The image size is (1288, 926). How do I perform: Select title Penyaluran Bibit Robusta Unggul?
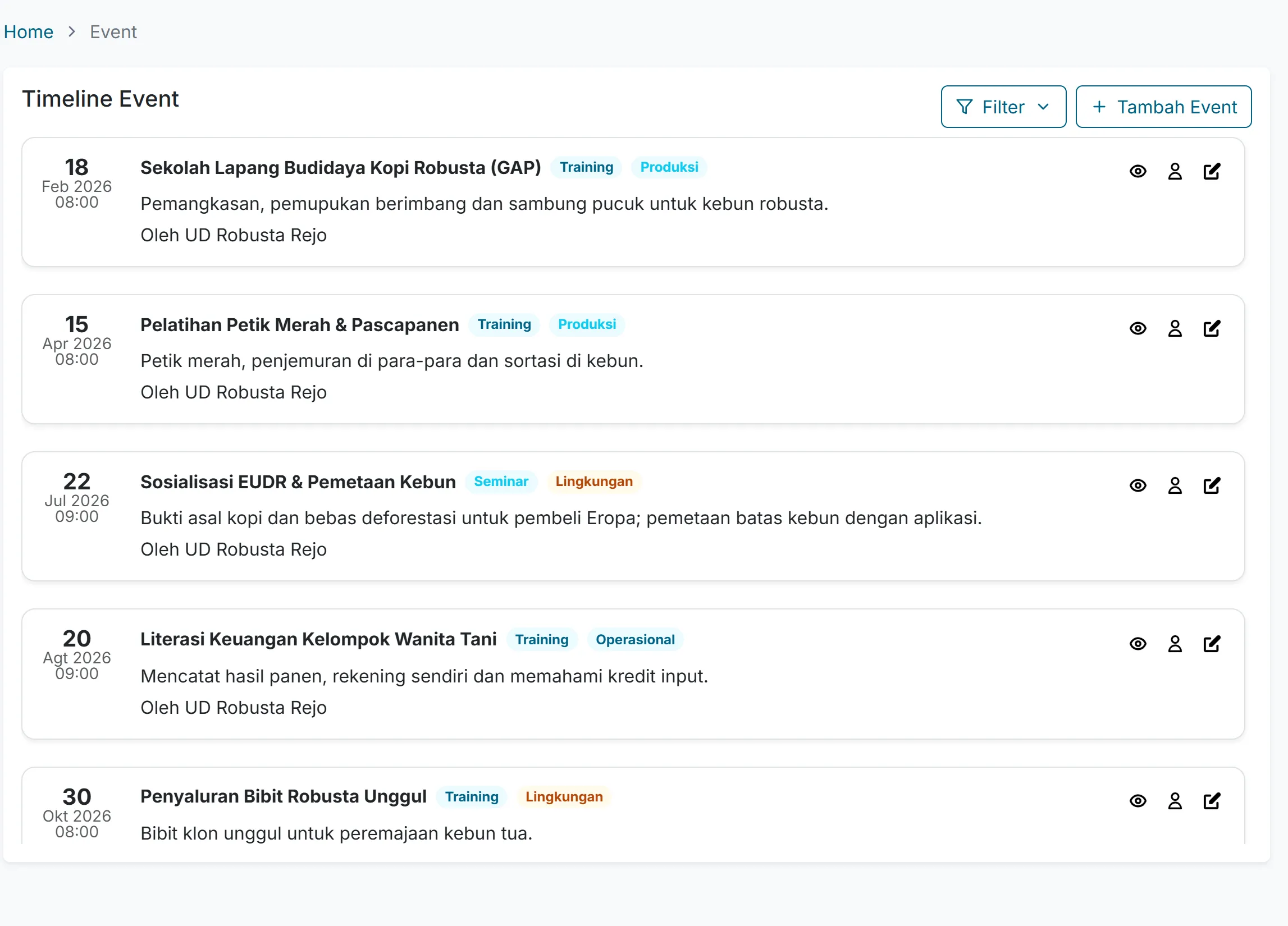tap(283, 796)
